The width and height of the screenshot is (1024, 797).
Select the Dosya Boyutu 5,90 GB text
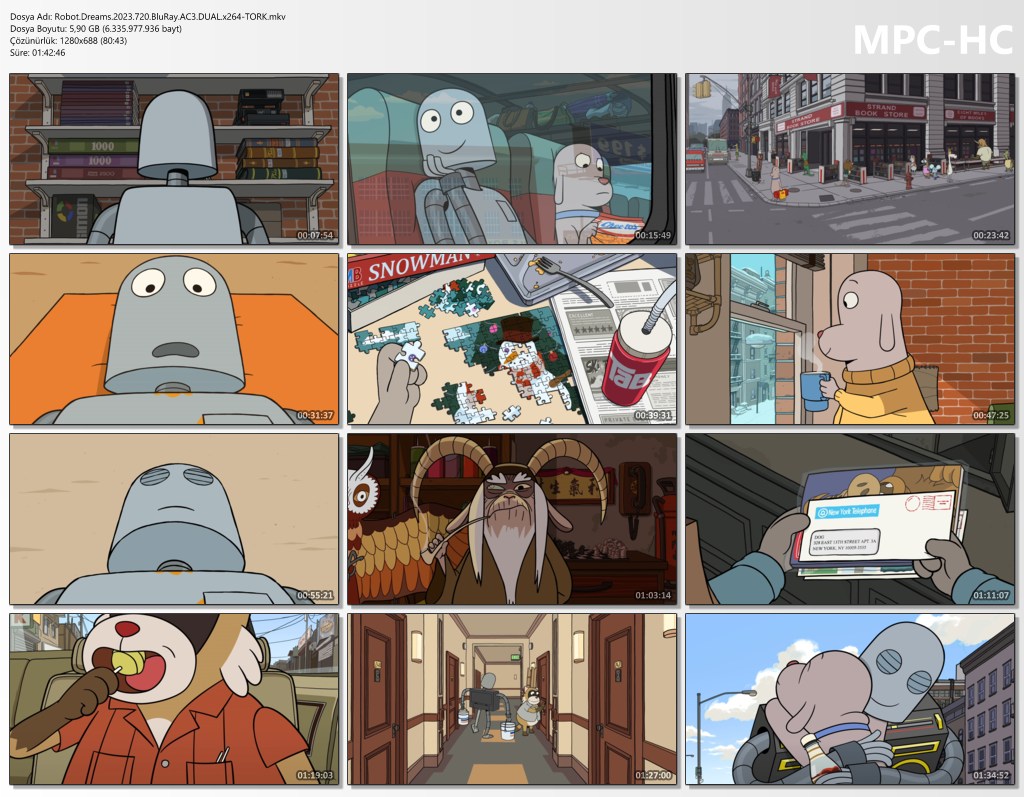click(x=96, y=29)
